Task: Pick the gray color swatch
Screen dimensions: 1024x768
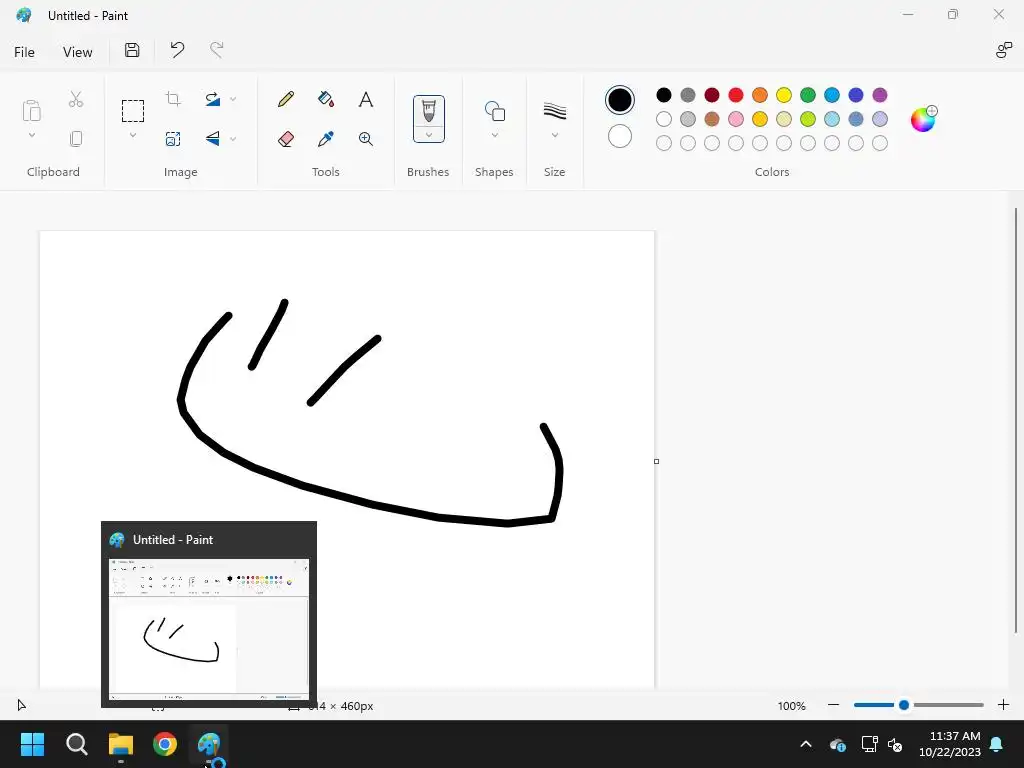Action: click(x=688, y=95)
